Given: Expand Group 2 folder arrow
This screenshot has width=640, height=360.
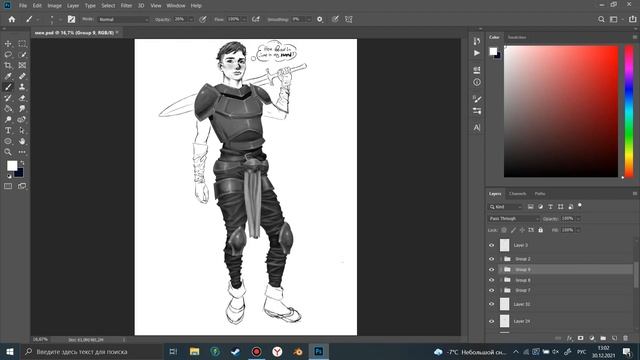Looking at the screenshot, I should click(x=501, y=259).
